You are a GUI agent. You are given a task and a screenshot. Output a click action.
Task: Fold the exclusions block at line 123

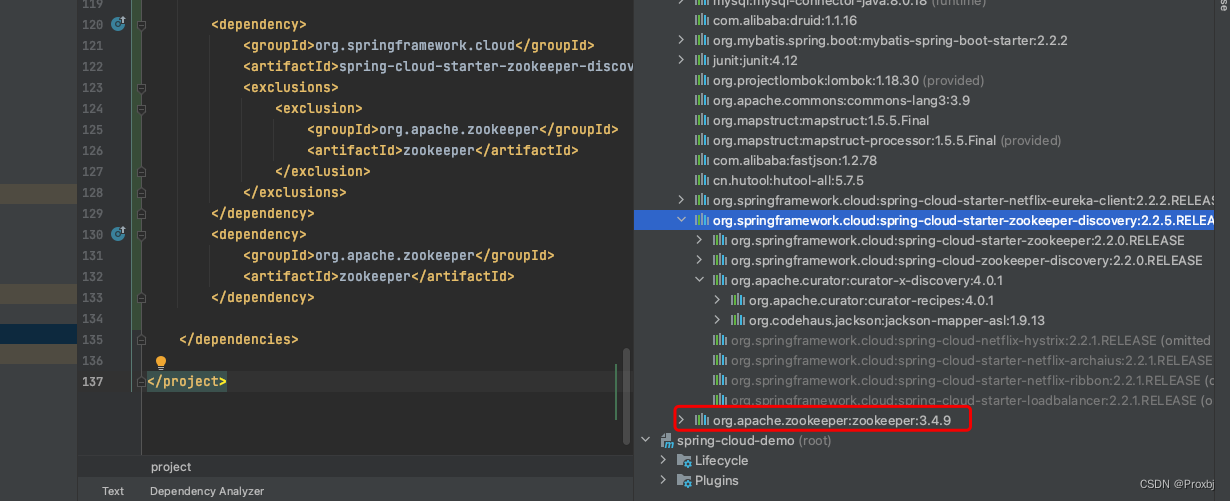pyautogui.click(x=141, y=87)
